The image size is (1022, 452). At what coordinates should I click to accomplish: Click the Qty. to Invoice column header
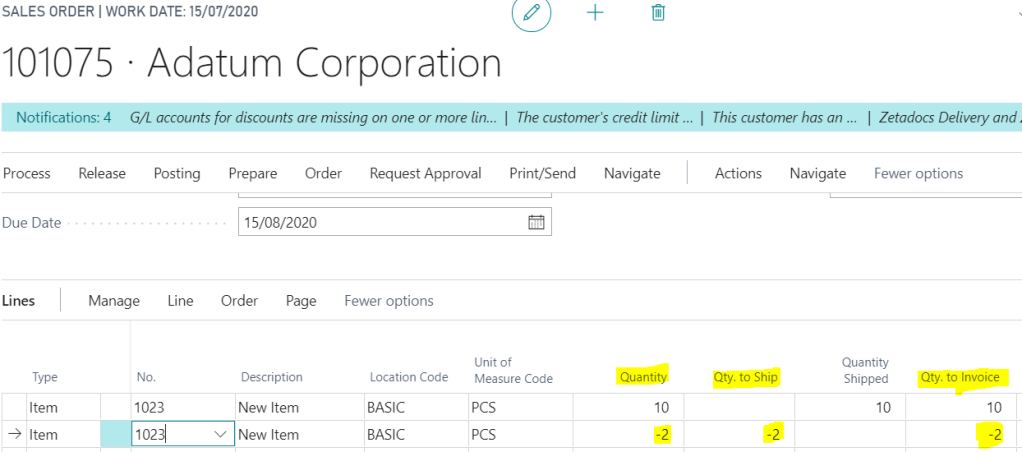click(x=960, y=377)
